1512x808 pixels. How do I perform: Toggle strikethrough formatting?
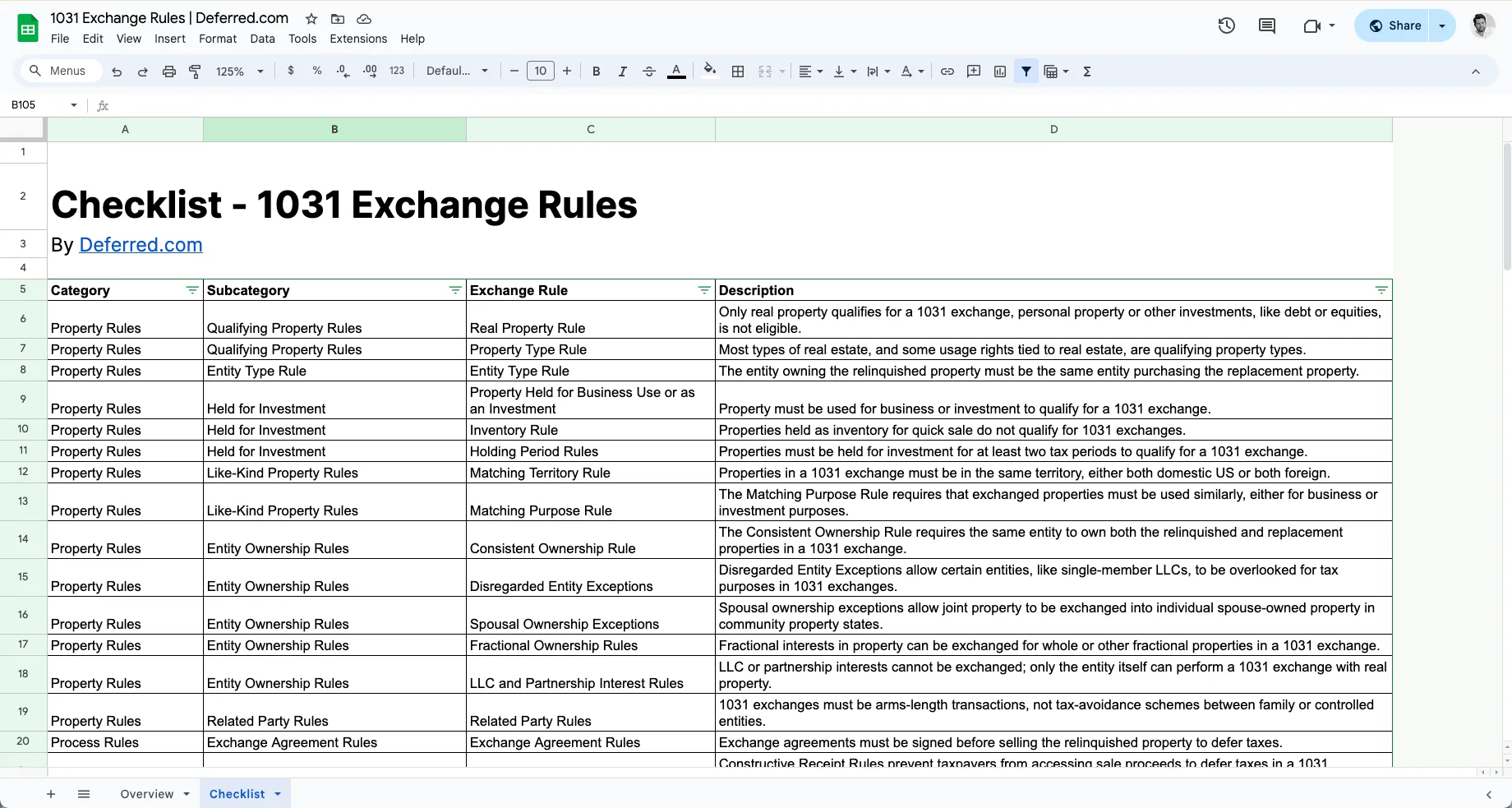pos(649,72)
